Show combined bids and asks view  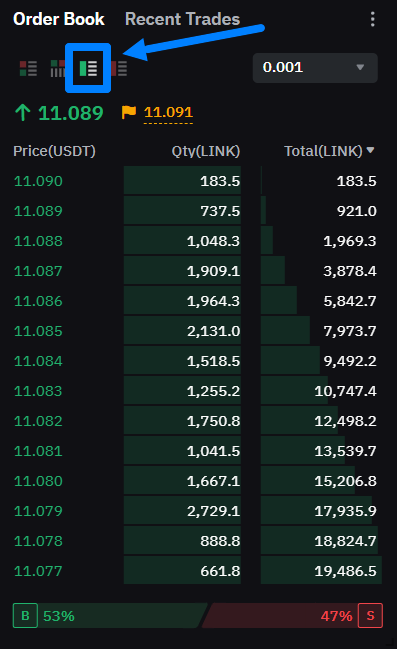pos(29,68)
